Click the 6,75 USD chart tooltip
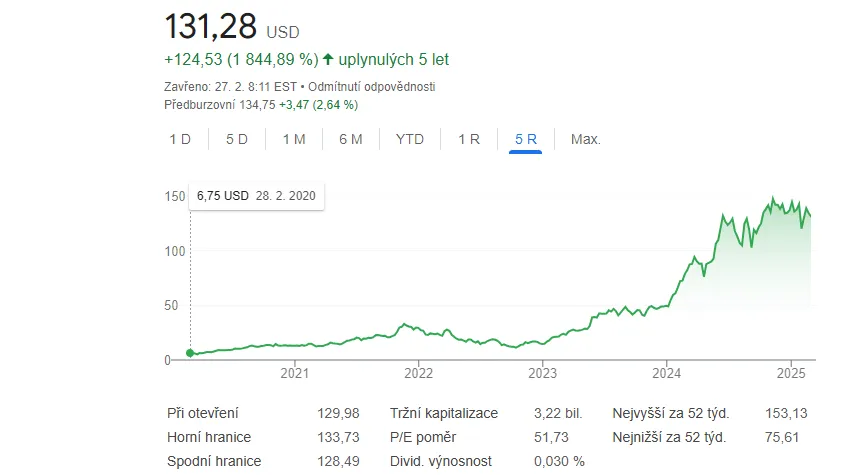Screen dimensions: 862x475 [256, 196]
